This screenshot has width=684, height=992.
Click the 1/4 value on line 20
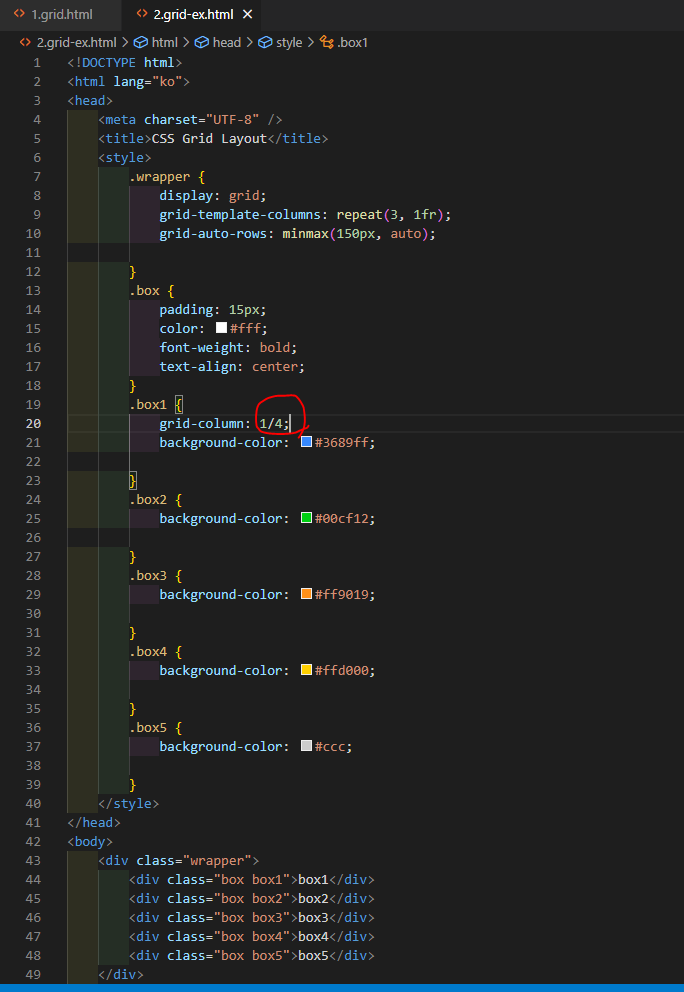[271, 423]
